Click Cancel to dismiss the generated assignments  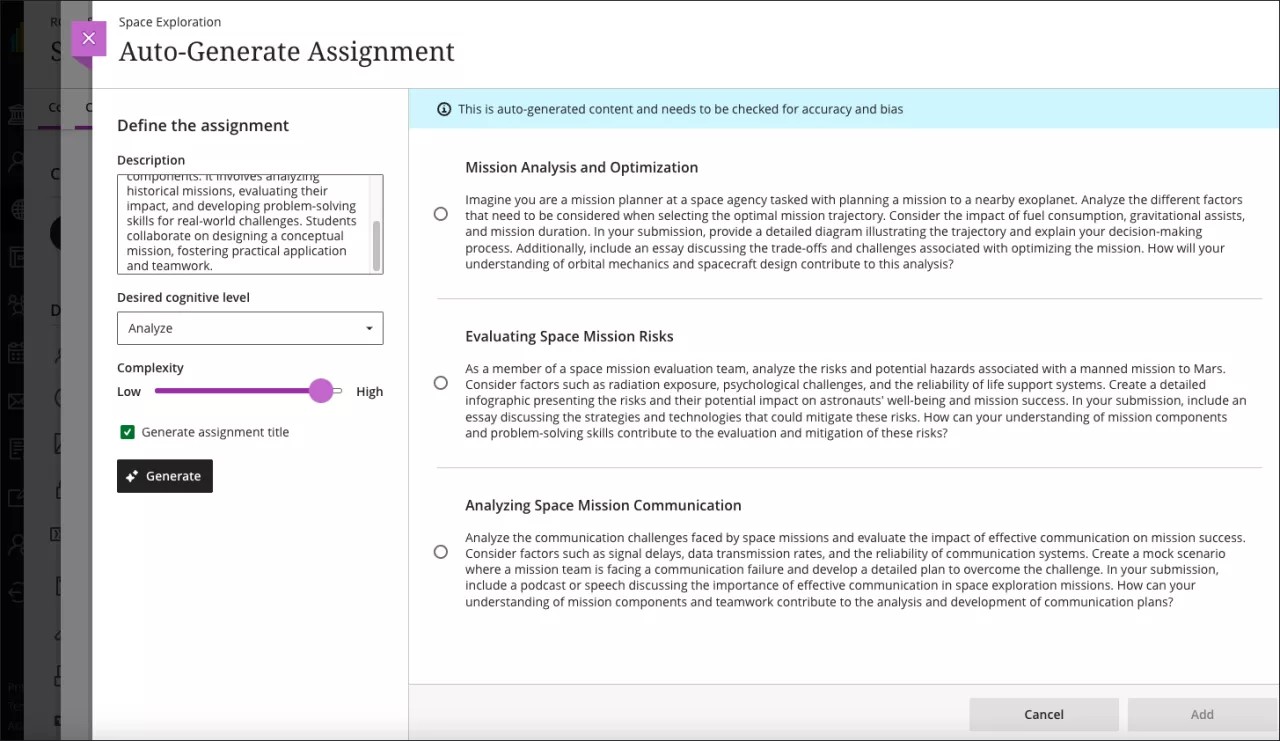tap(1043, 714)
